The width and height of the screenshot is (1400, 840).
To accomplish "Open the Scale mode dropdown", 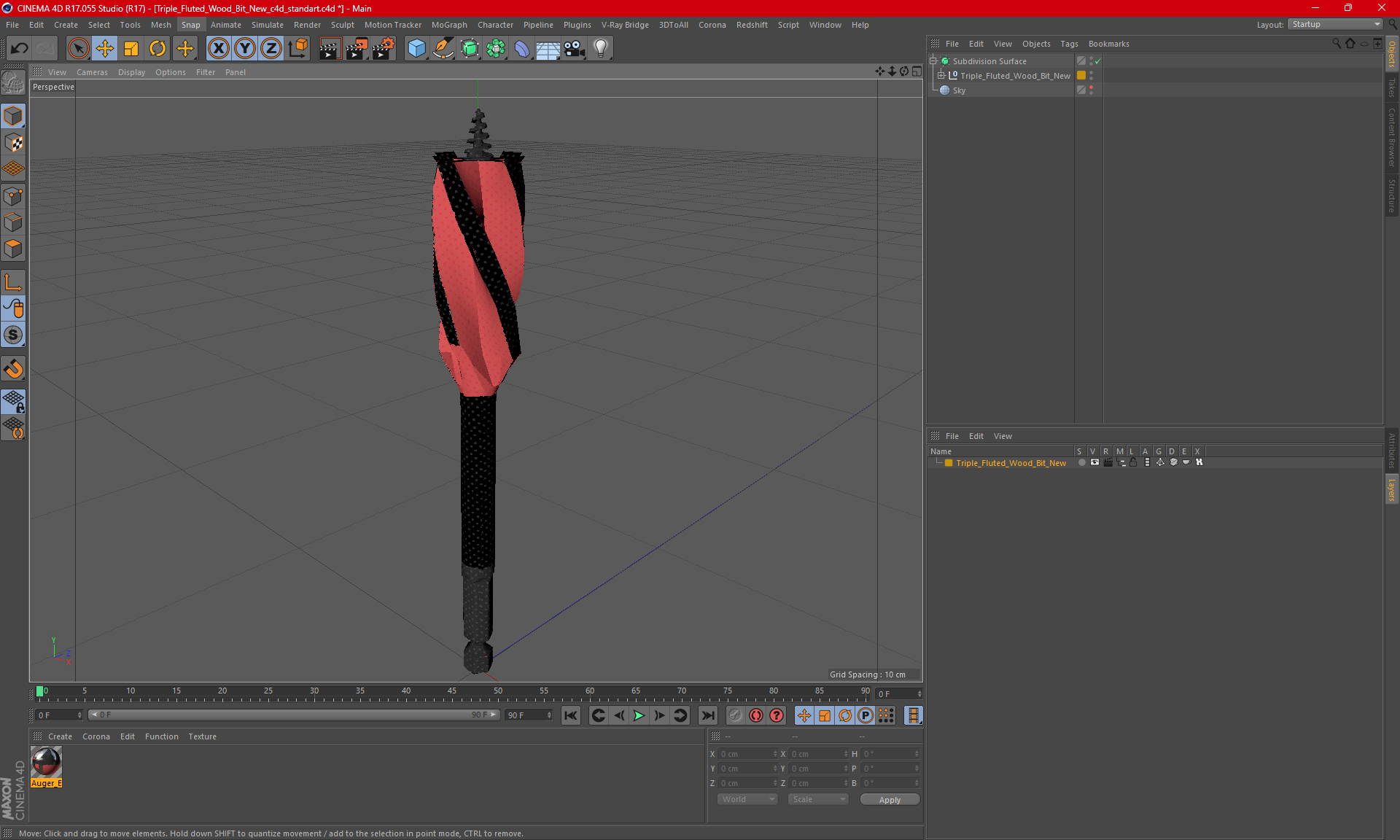I will coord(818,799).
